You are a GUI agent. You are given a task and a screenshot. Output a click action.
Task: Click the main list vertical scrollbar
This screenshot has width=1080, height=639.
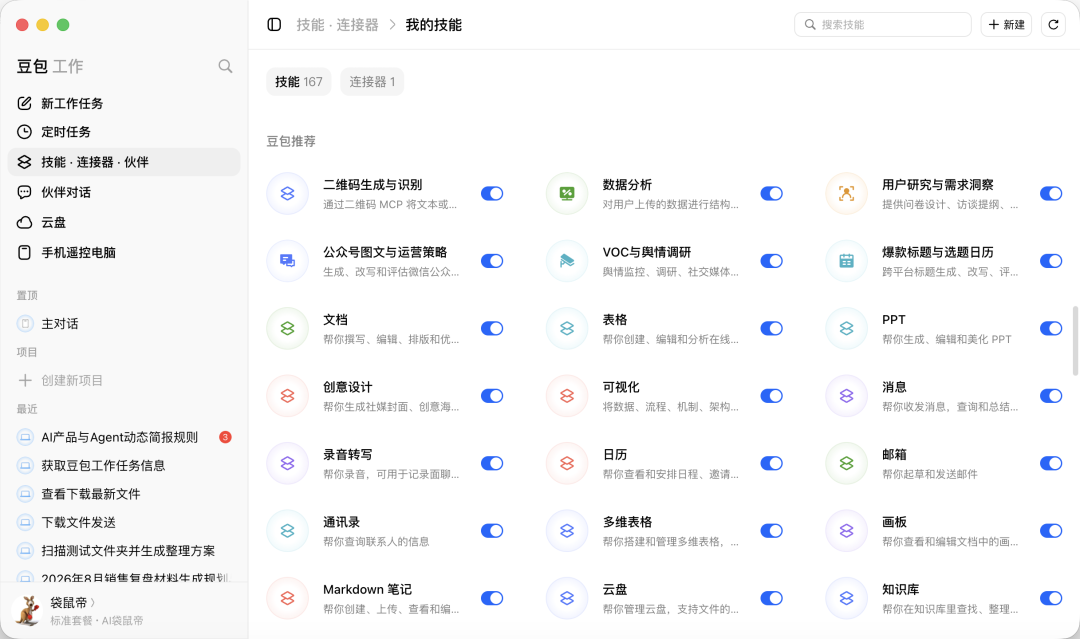[x=1075, y=341]
